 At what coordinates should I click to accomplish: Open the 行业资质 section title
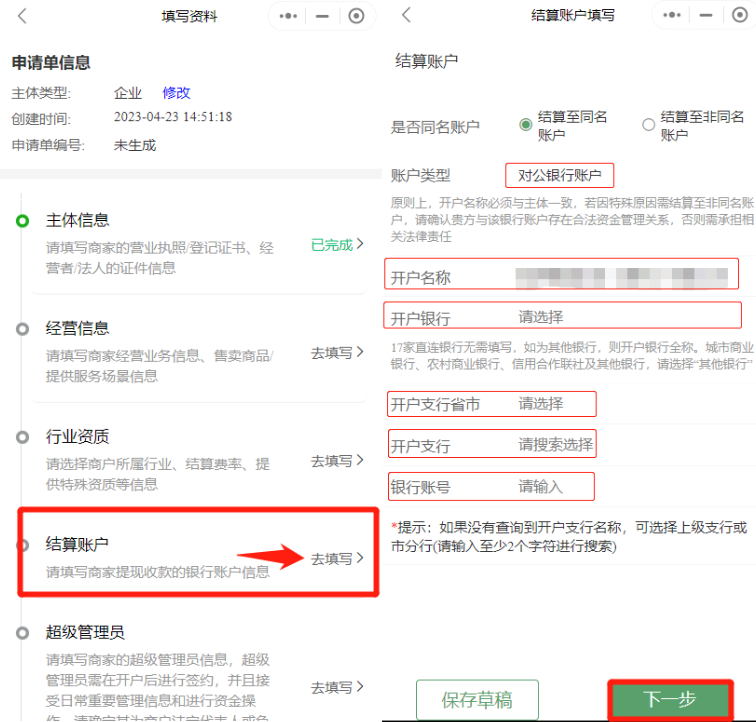pos(77,436)
